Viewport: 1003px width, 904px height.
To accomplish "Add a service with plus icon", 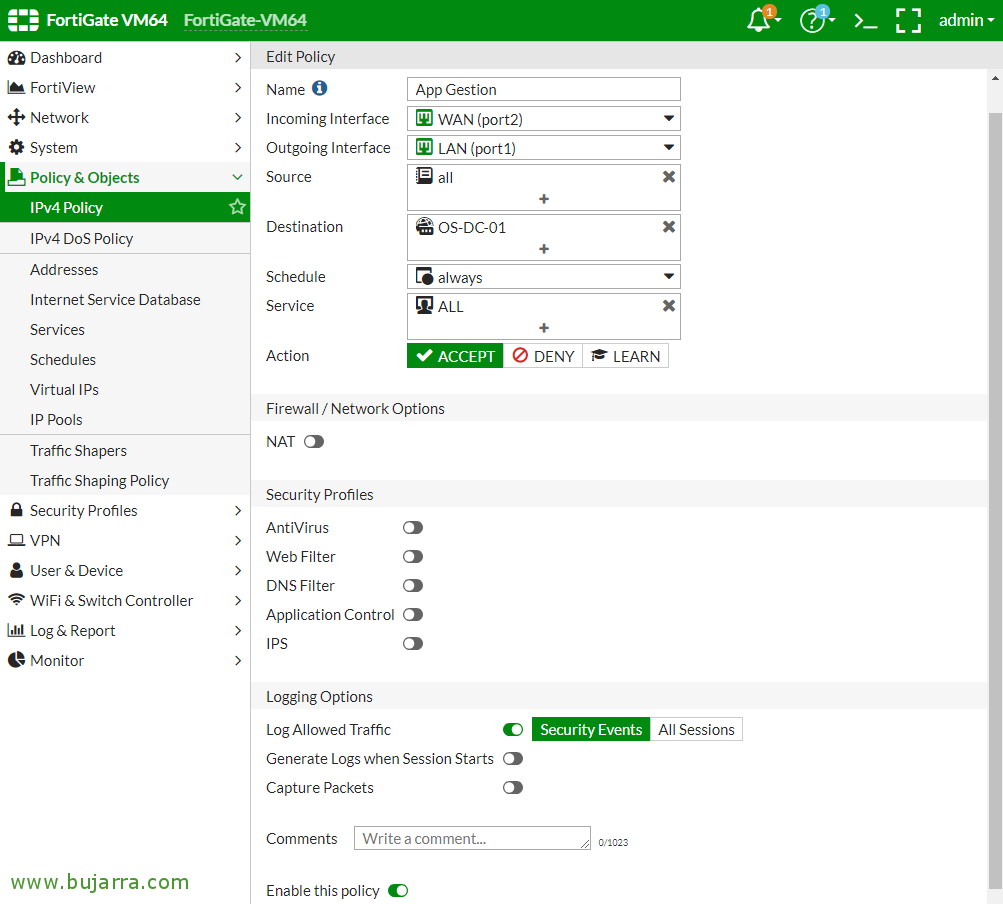I will pyautogui.click(x=544, y=328).
